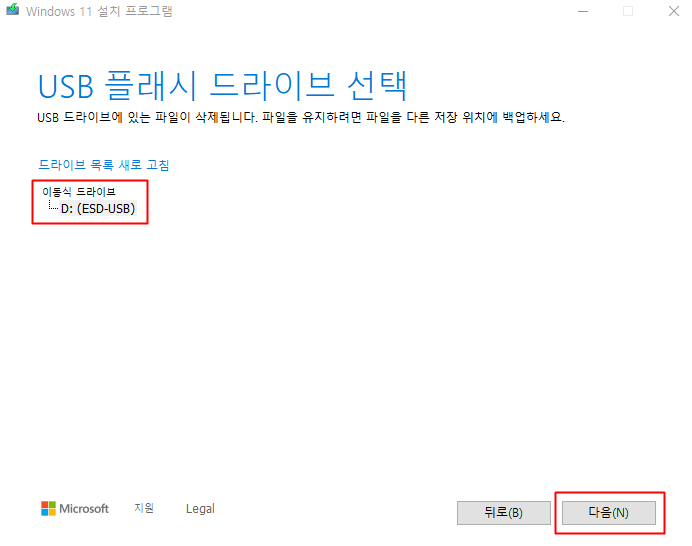Click the Microsoft logo

[75, 508]
